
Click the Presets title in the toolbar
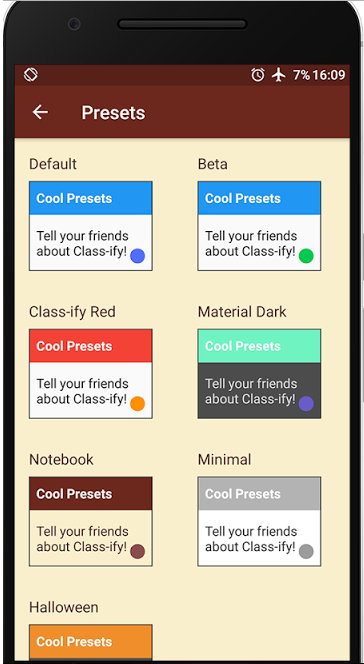(x=113, y=113)
